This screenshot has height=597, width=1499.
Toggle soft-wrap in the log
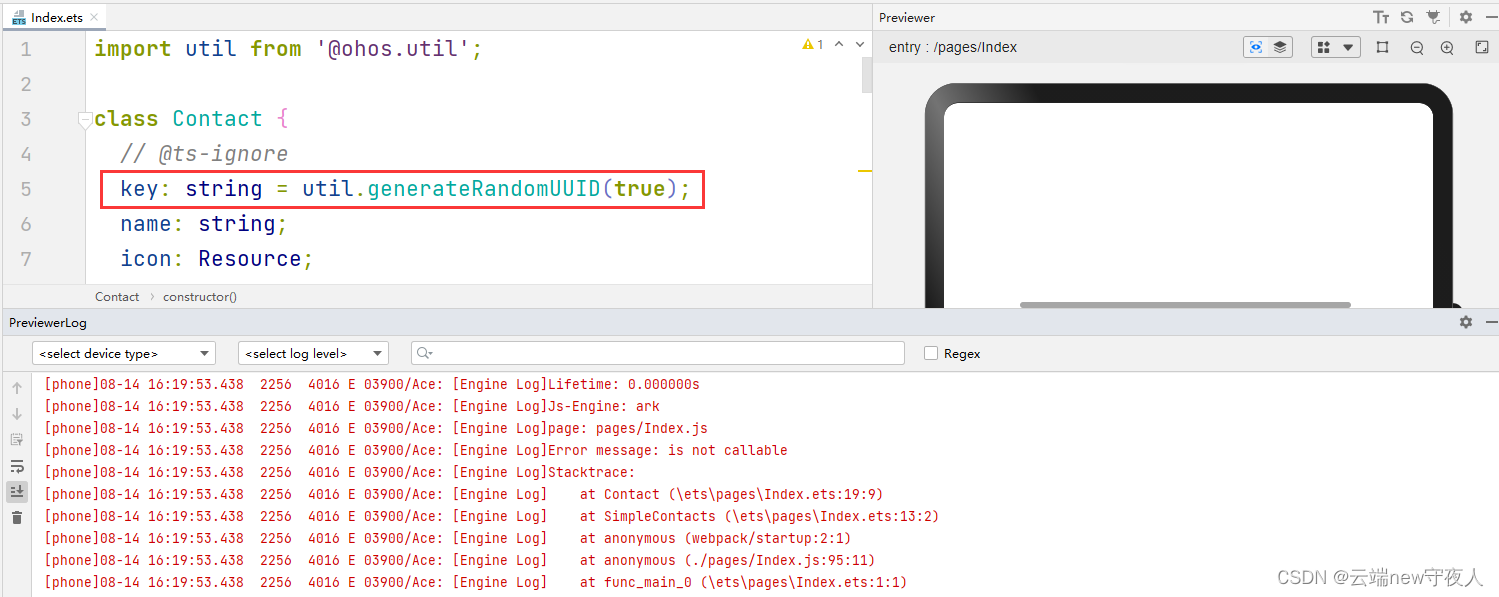coord(17,466)
